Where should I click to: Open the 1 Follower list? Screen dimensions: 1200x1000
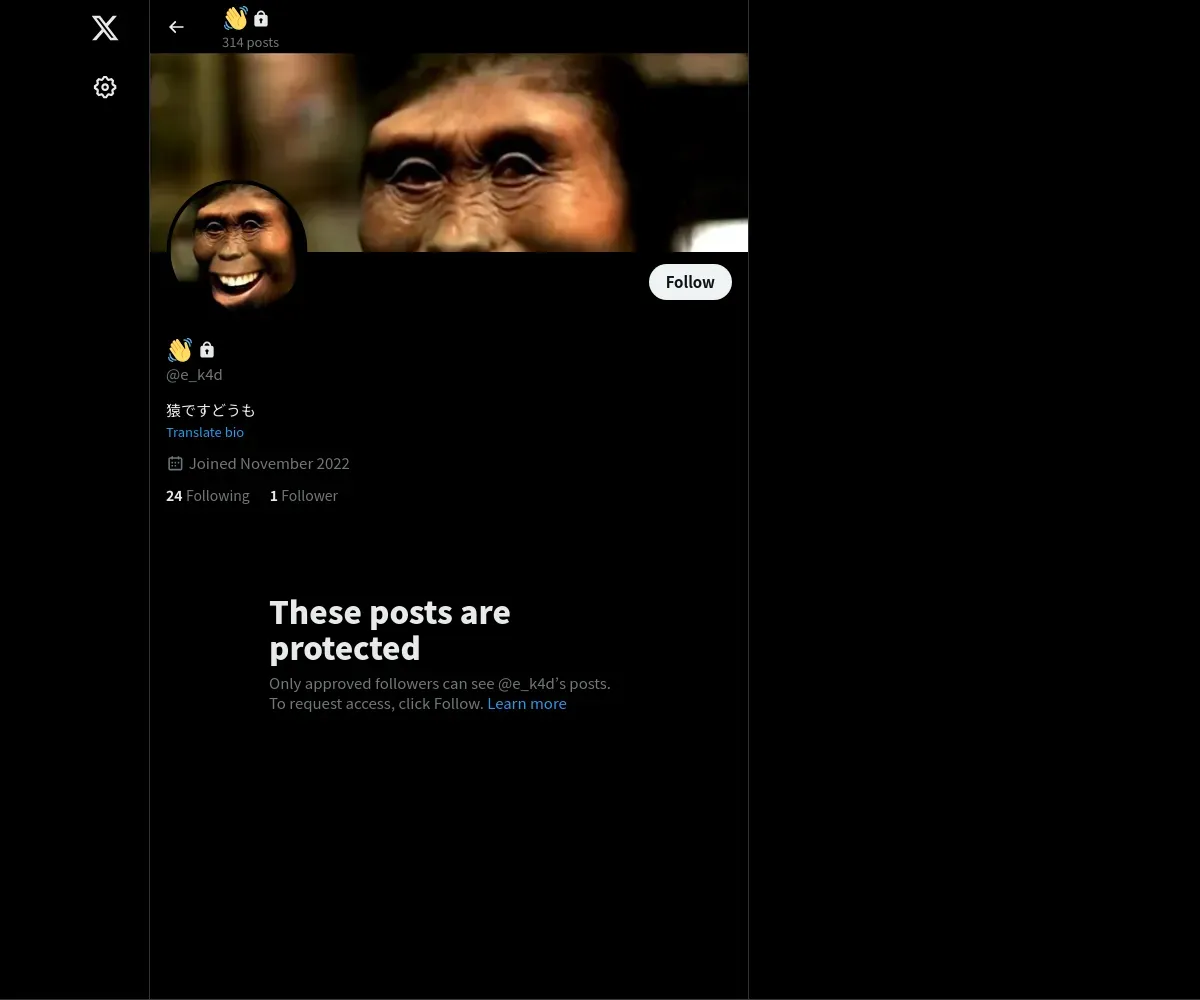(x=304, y=495)
